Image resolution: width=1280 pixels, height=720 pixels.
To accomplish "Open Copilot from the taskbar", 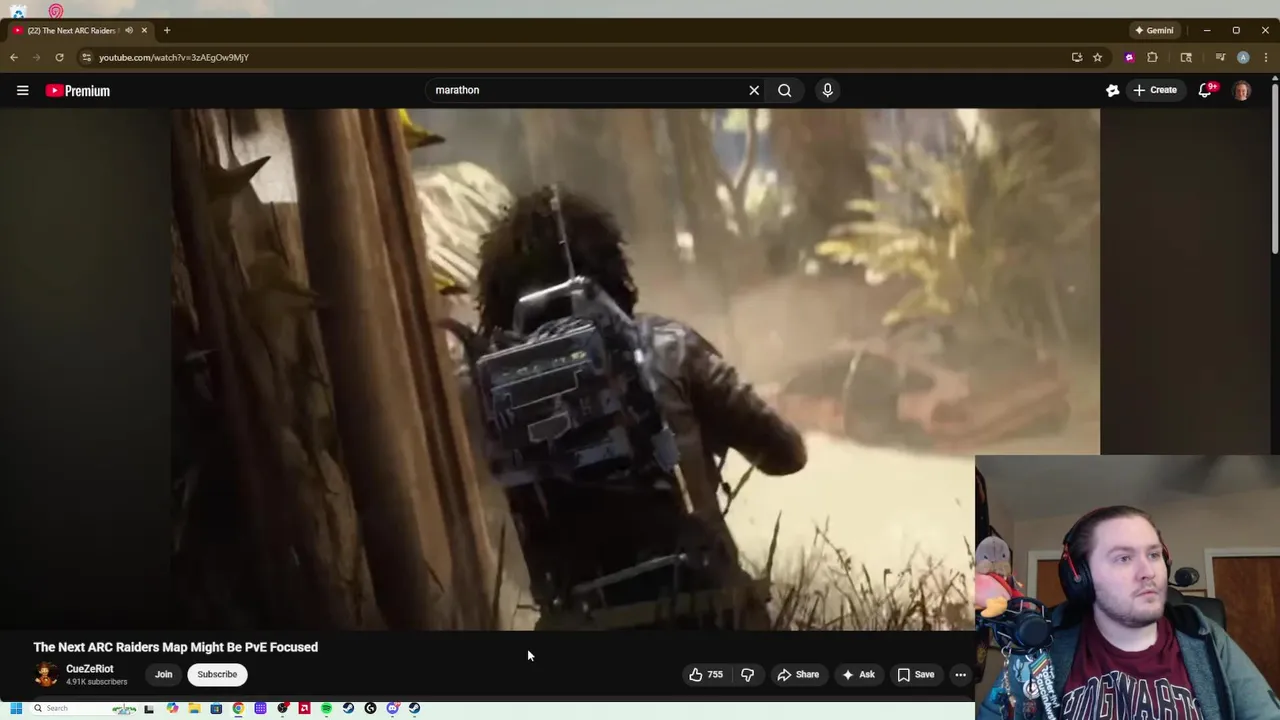I will click(172, 708).
